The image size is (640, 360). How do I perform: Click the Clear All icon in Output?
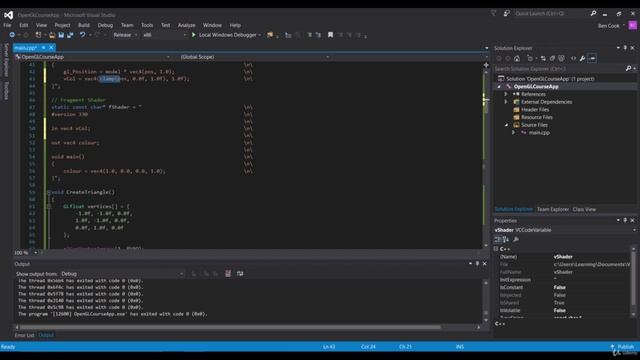click(x=228, y=273)
